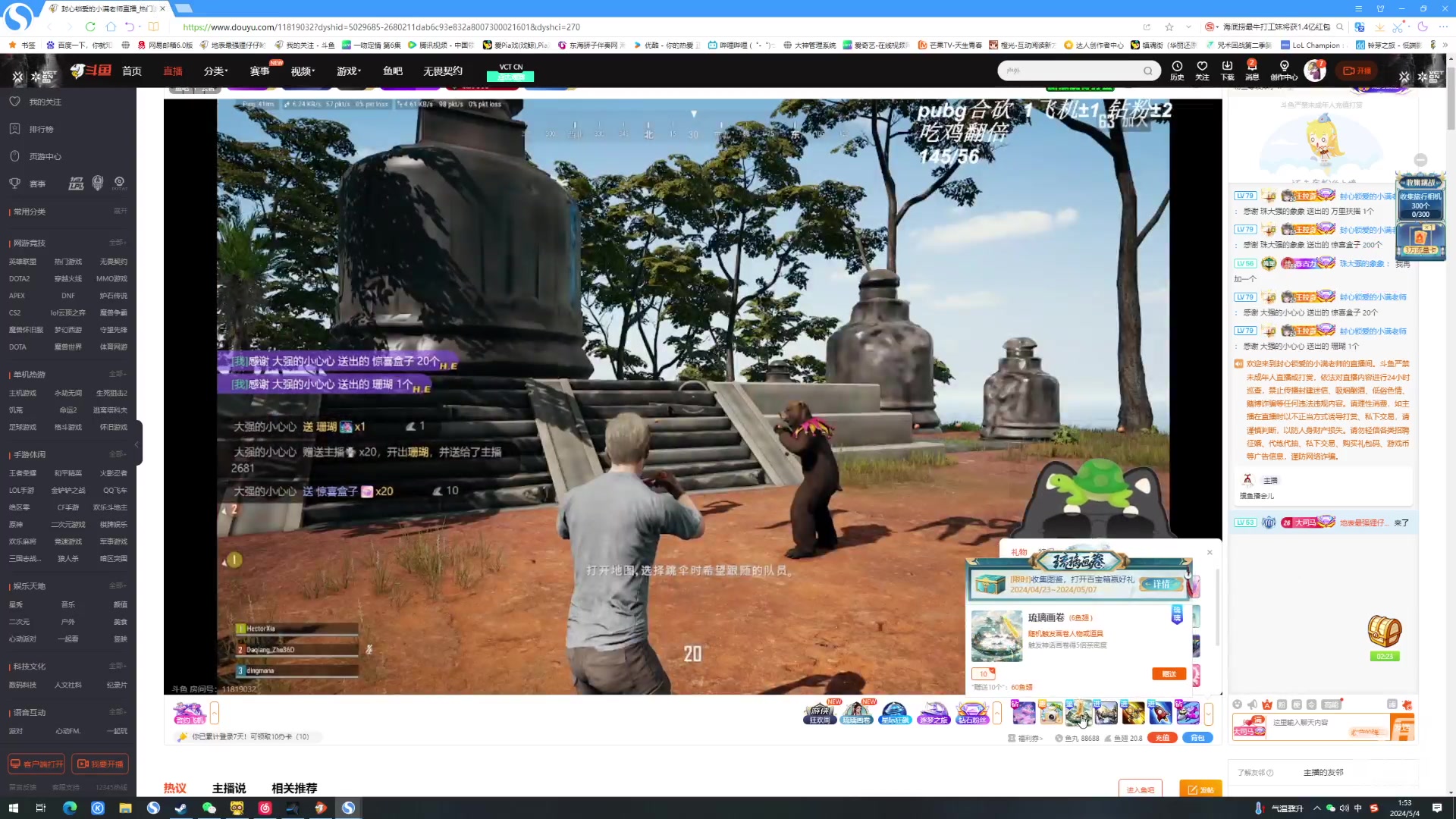Switch to the 相关推荐 tab
This screenshot has height=819, width=1456.
point(294,789)
